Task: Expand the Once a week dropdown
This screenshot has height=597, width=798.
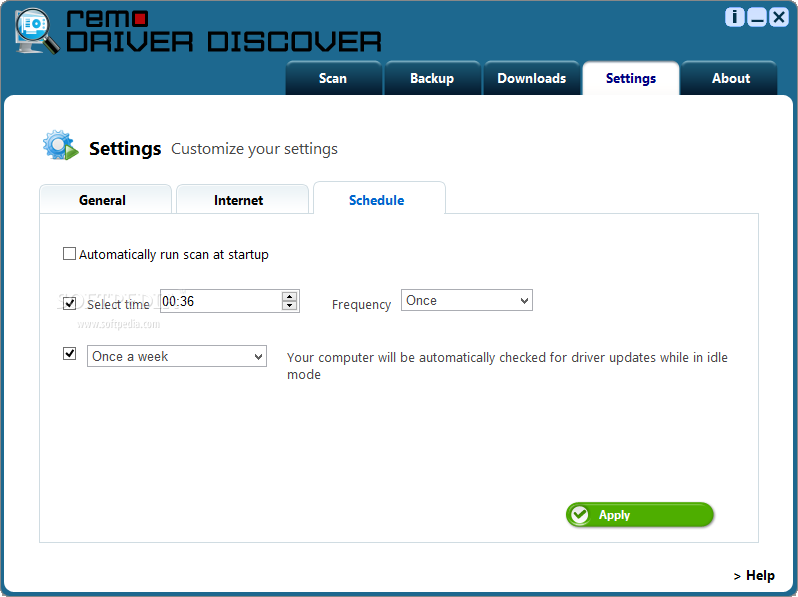Action: pos(177,356)
